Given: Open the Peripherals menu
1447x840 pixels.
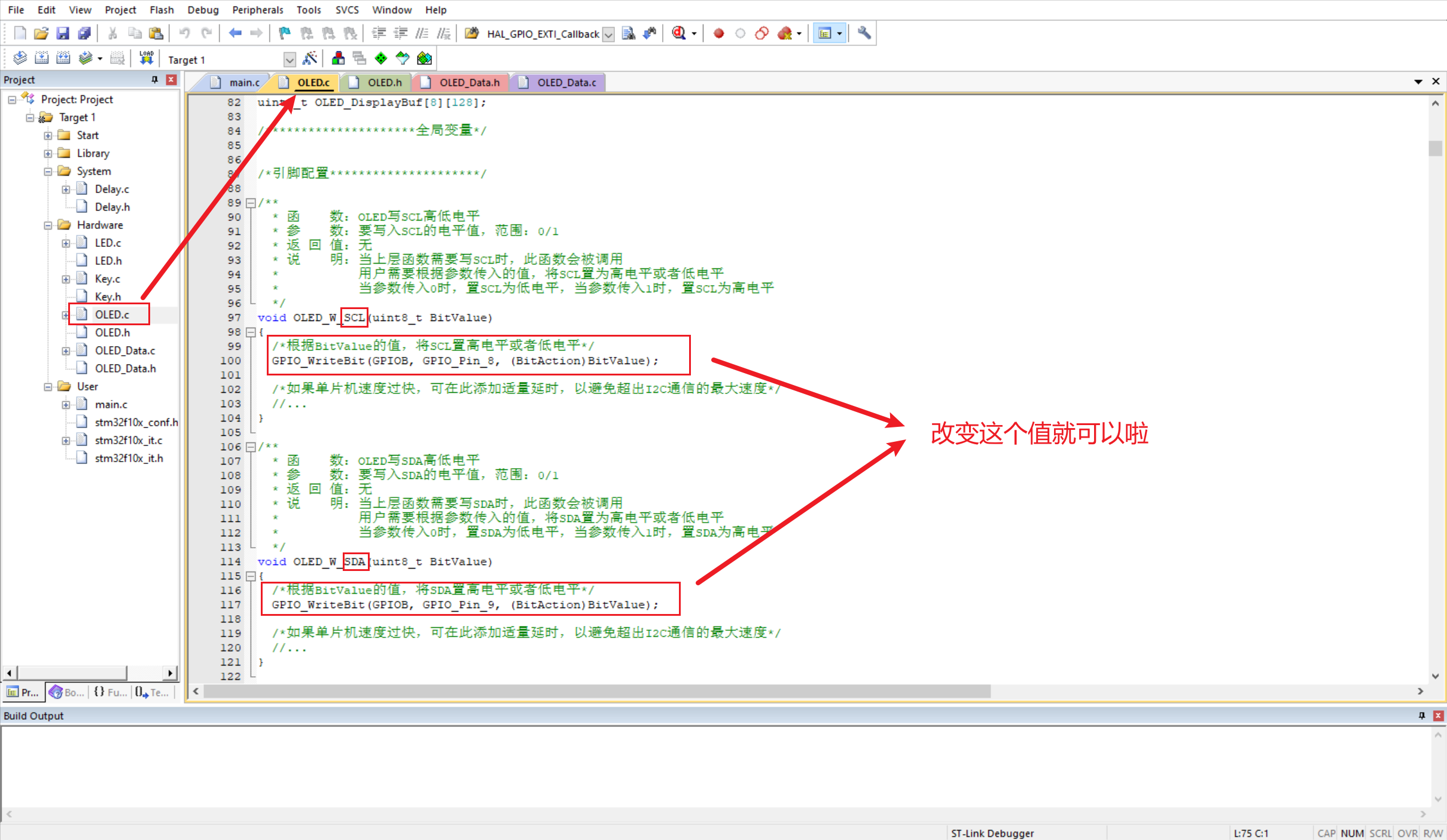Looking at the screenshot, I should [x=258, y=10].
